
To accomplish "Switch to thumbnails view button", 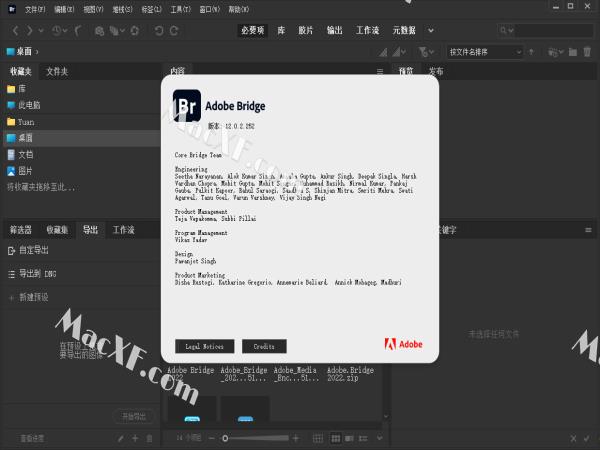I will click(336, 439).
